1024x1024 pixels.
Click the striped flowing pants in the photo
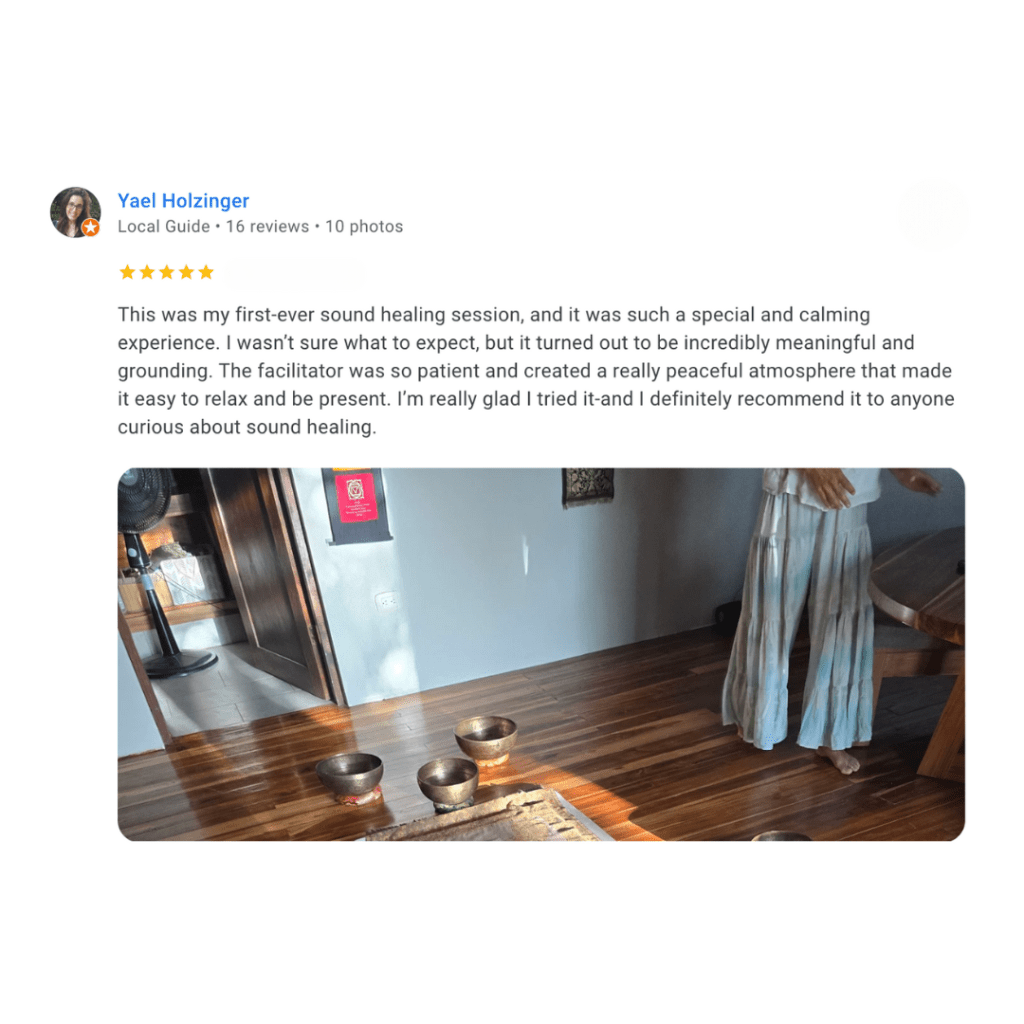800,620
